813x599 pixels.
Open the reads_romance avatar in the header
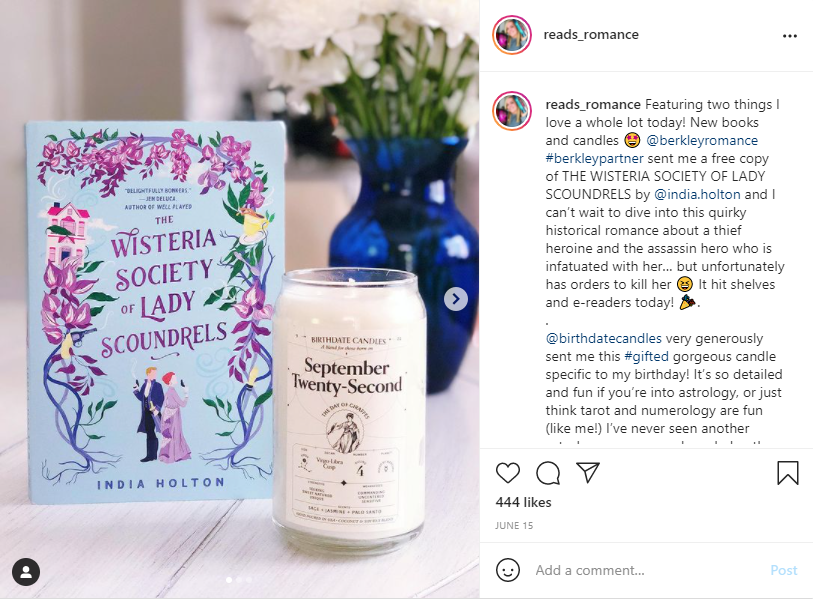point(512,35)
